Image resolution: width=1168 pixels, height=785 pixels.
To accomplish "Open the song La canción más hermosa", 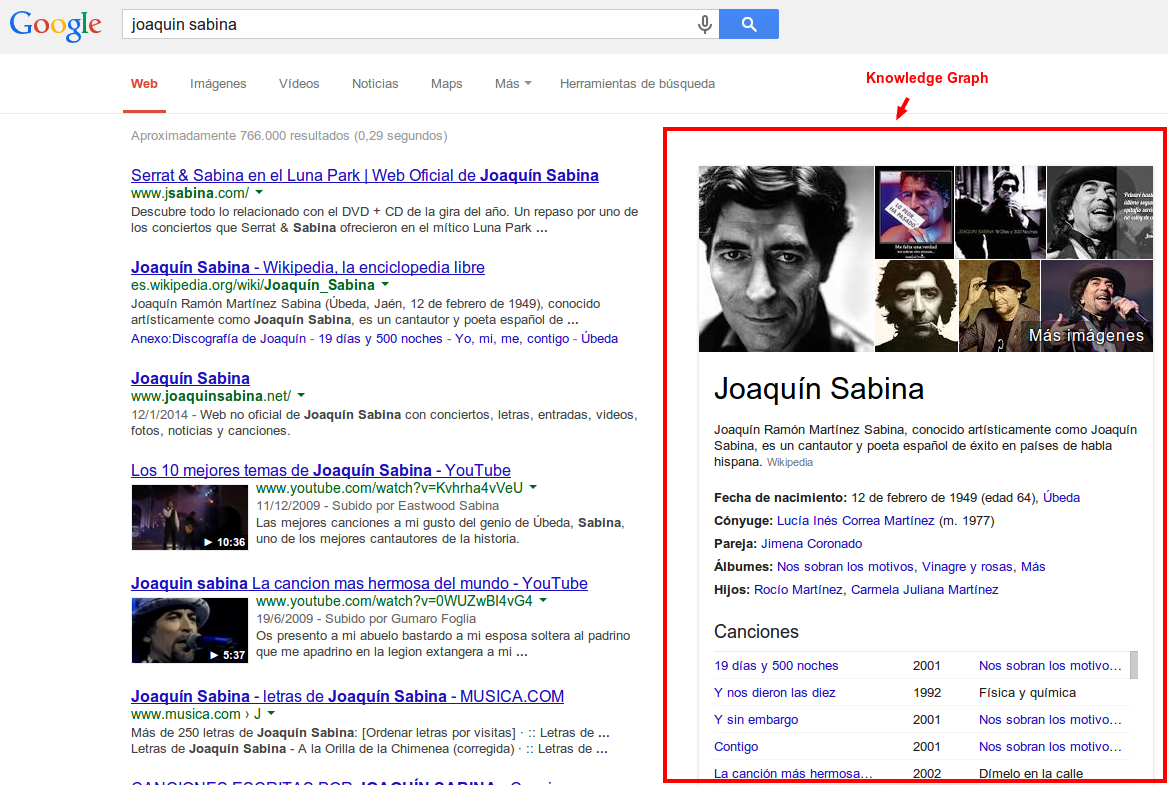I will (x=793, y=774).
